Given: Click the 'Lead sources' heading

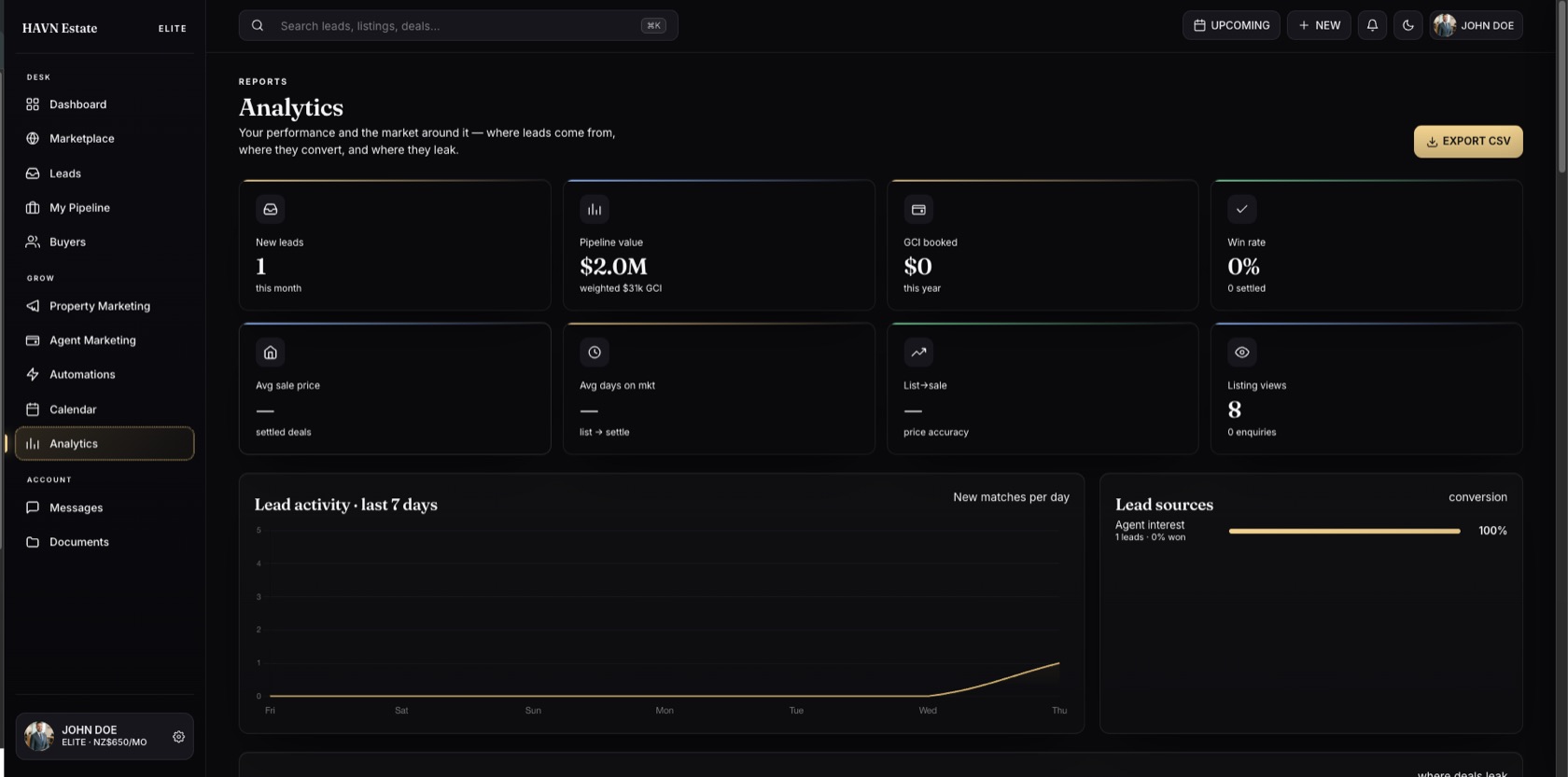Looking at the screenshot, I should (x=1164, y=505).
